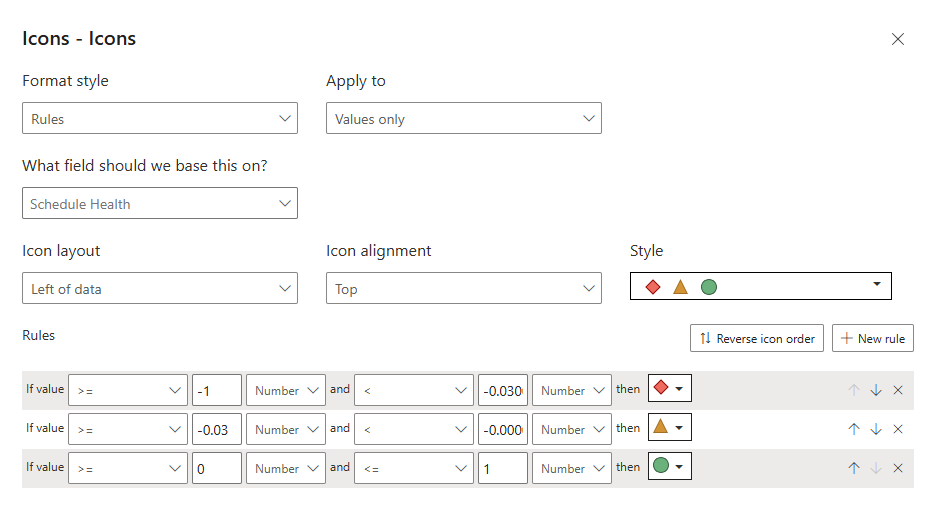Open second rule's < operator dropdown
This screenshot has width=935, height=513.
click(x=414, y=429)
